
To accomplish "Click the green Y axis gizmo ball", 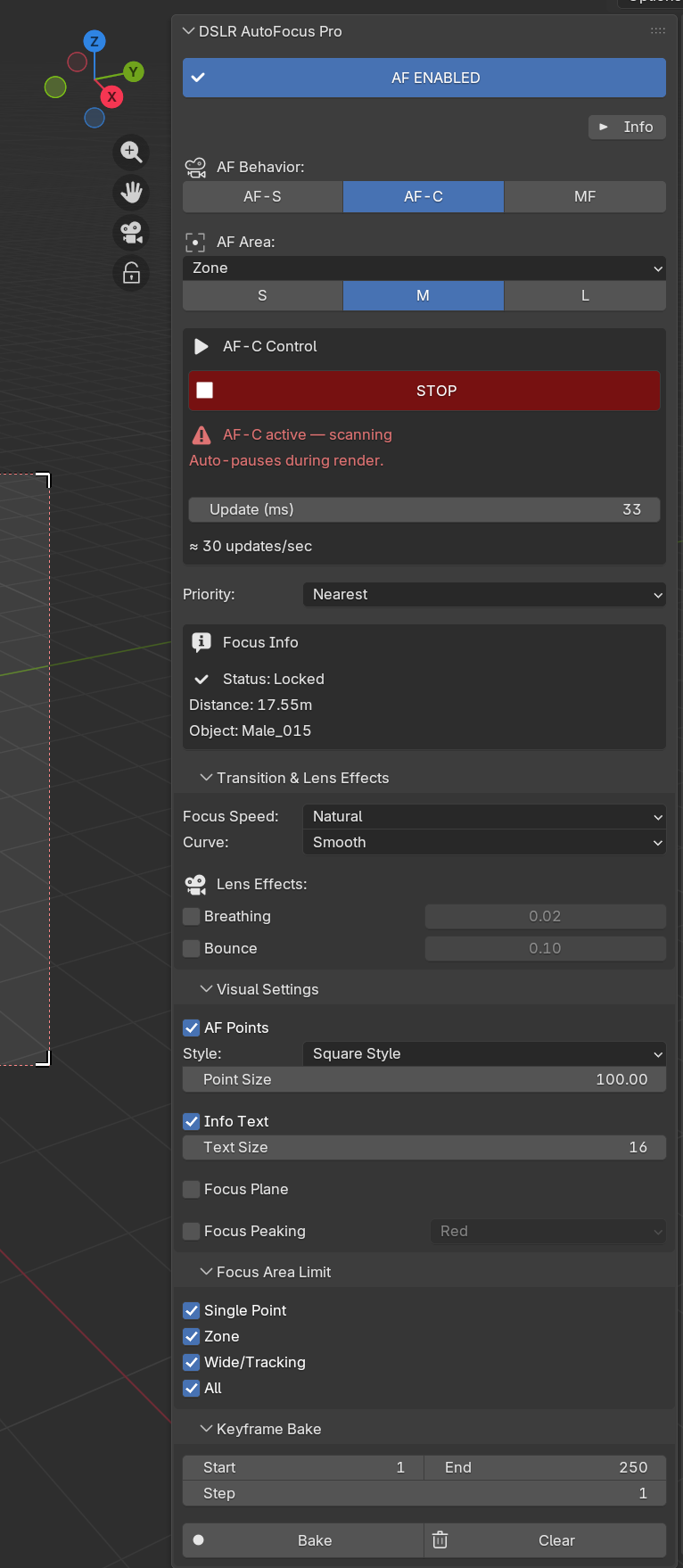I will [133, 71].
